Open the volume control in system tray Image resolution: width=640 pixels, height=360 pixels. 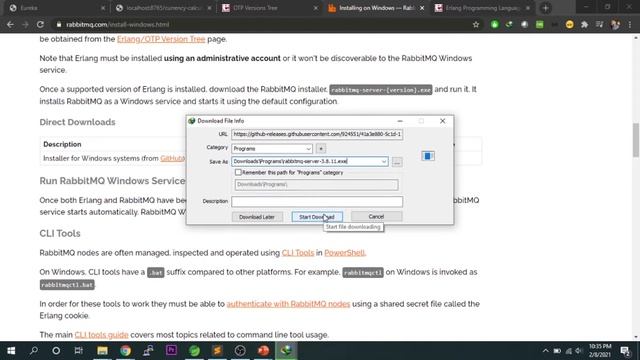coord(579,351)
